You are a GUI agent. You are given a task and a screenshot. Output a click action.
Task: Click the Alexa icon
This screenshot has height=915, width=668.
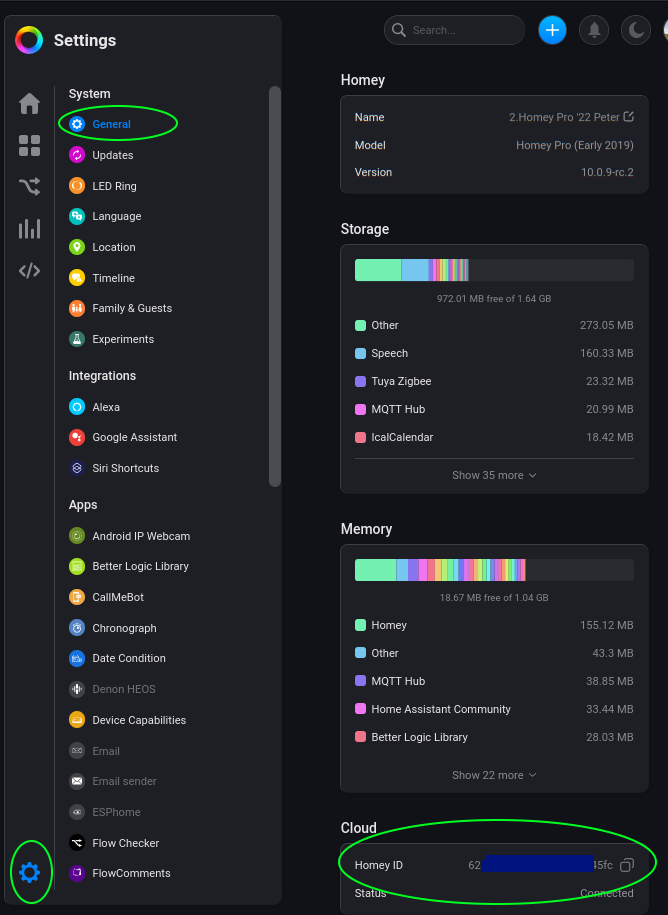pyautogui.click(x=77, y=407)
